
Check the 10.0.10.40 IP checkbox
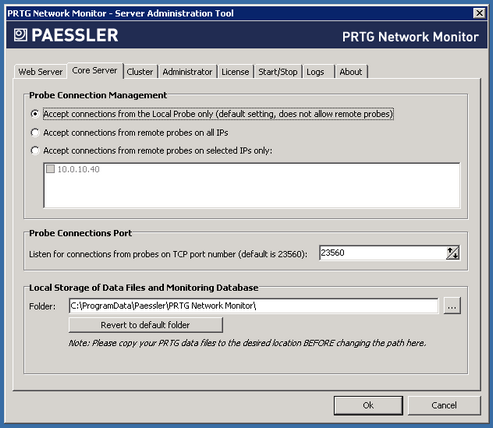click(x=50, y=169)
